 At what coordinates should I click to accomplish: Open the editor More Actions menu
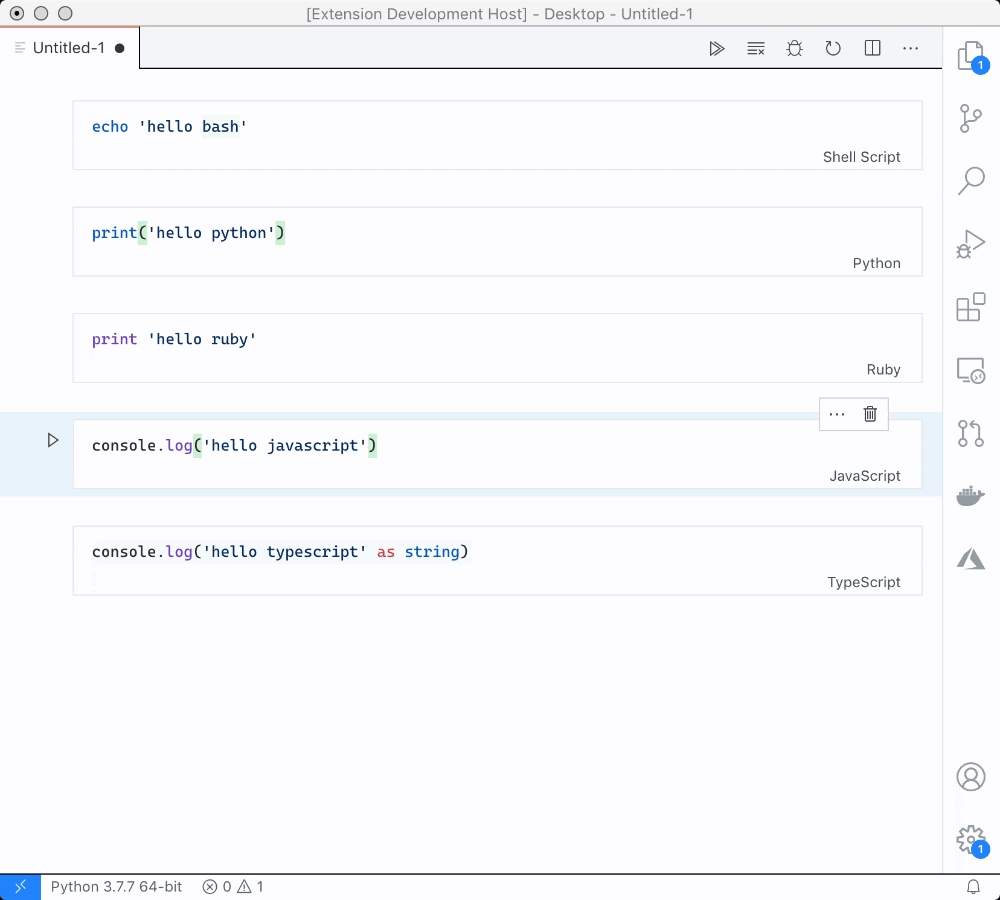click(x=910, y=47)
